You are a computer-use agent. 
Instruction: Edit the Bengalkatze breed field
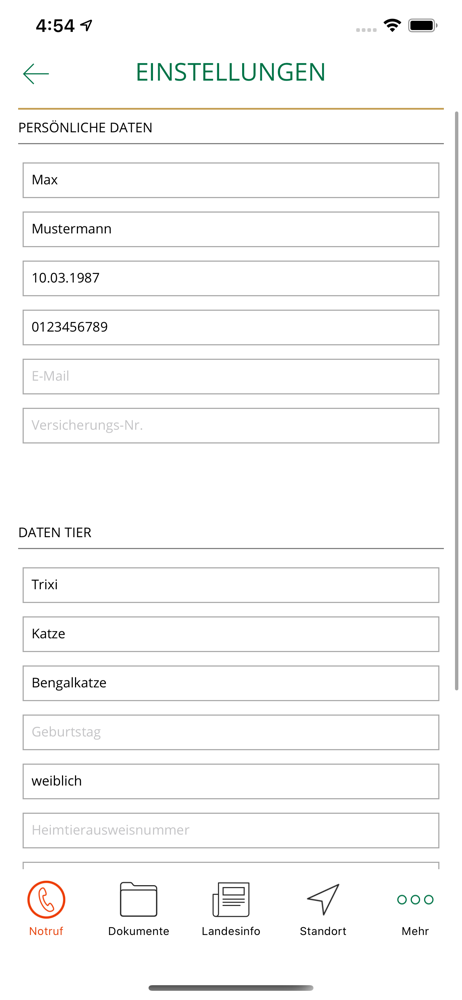point(231,683)
